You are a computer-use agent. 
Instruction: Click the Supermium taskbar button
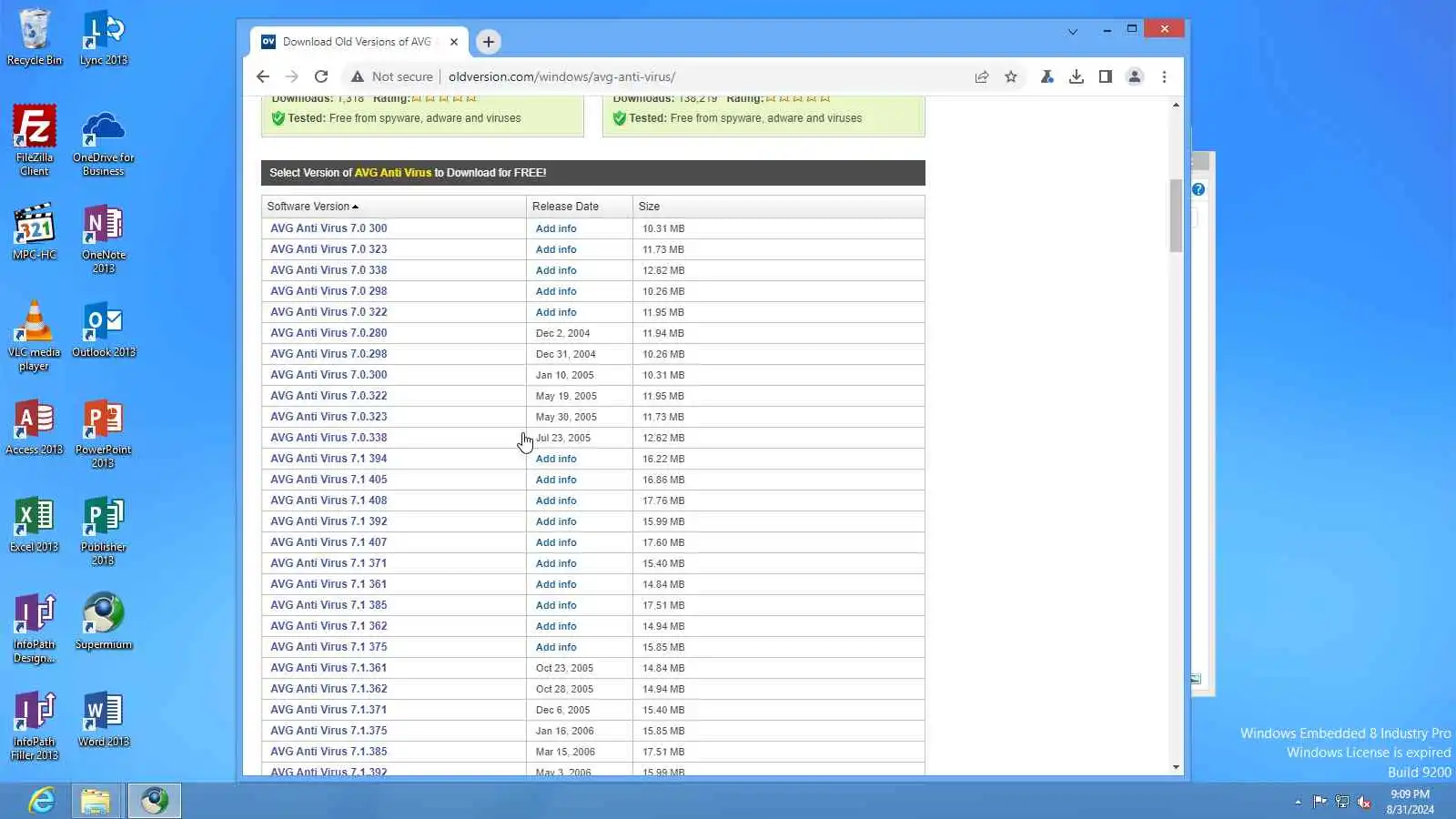coord(154,801)
